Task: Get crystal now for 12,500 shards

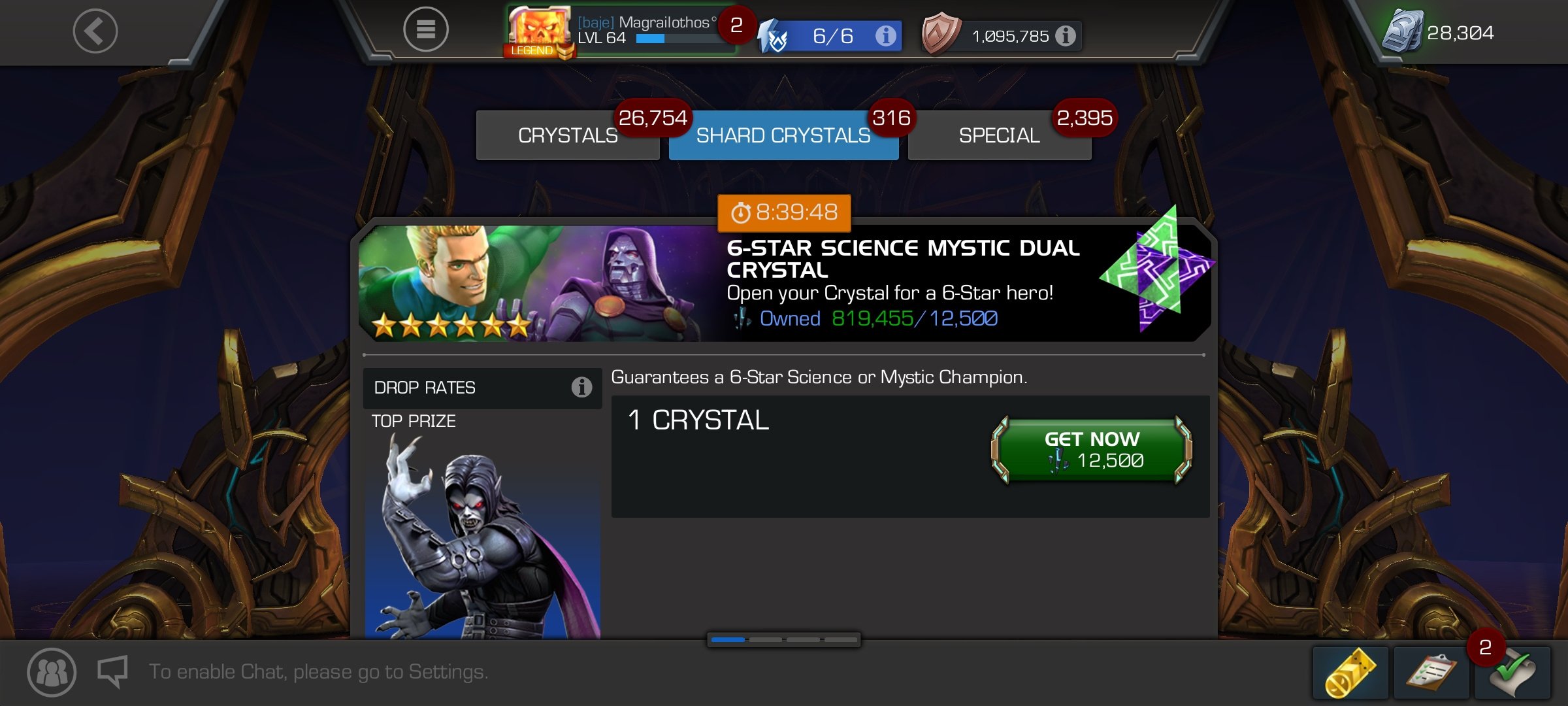Action: pos(1092,450)
